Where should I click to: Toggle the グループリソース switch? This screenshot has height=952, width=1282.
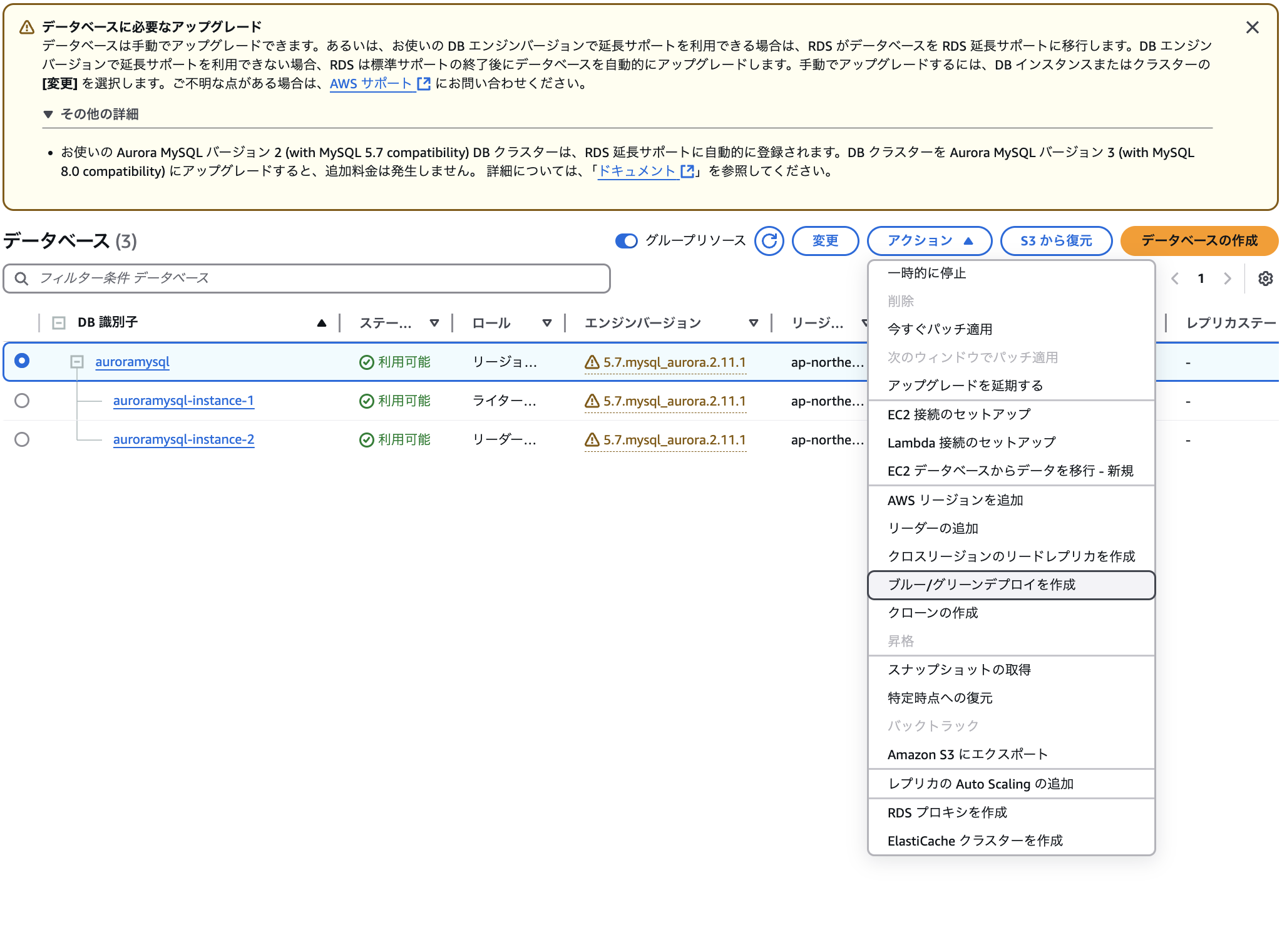[x=626, y=241]
